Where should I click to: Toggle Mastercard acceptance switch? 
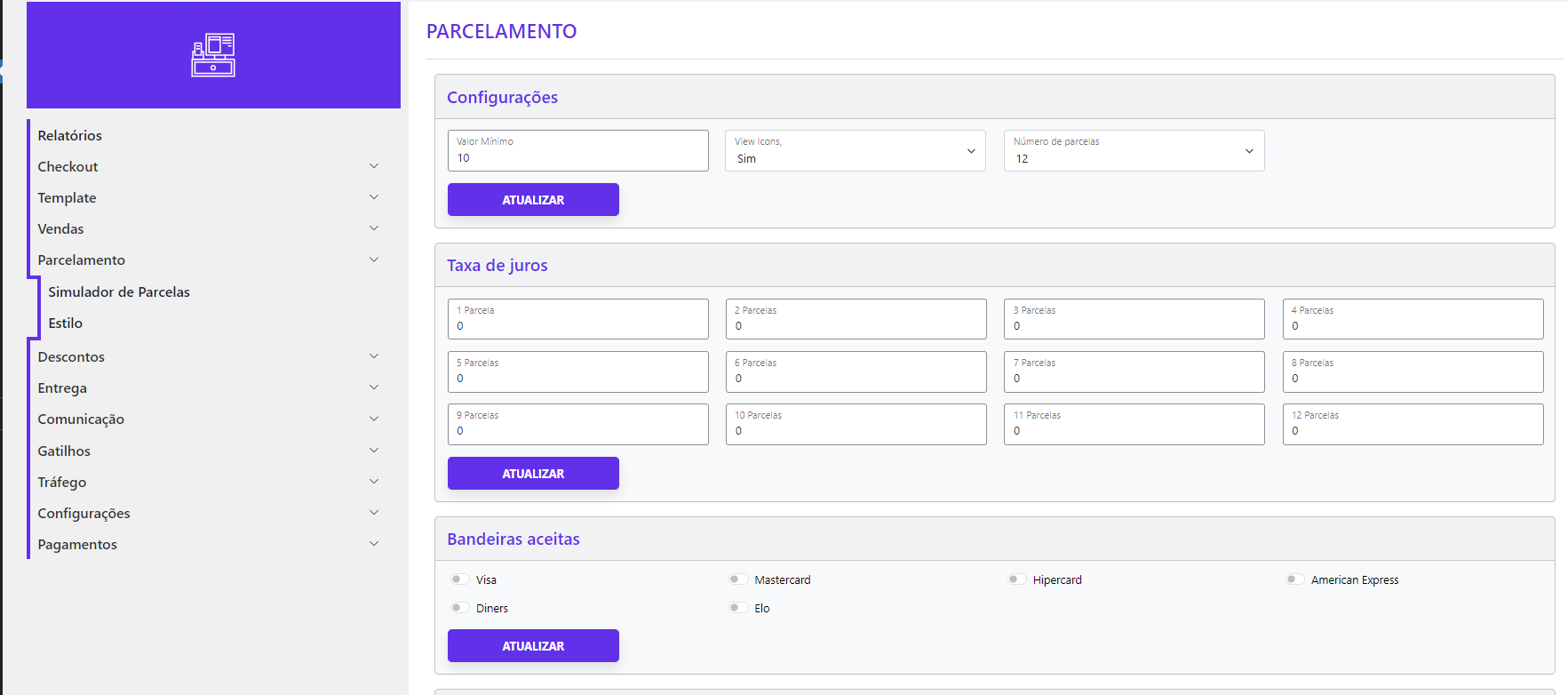pyautogui.click(x=737, y=579)
